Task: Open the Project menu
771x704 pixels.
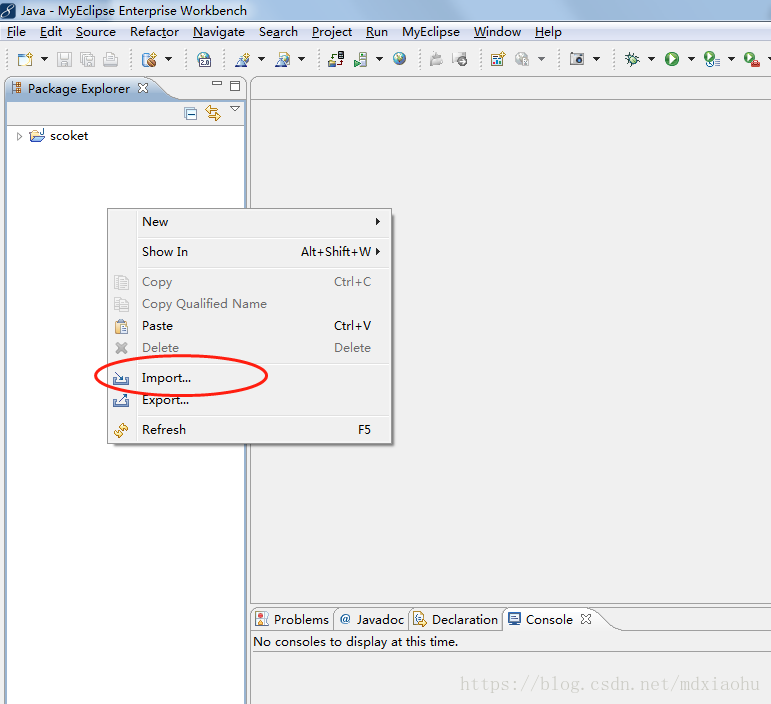Action: tap(332, 32)
